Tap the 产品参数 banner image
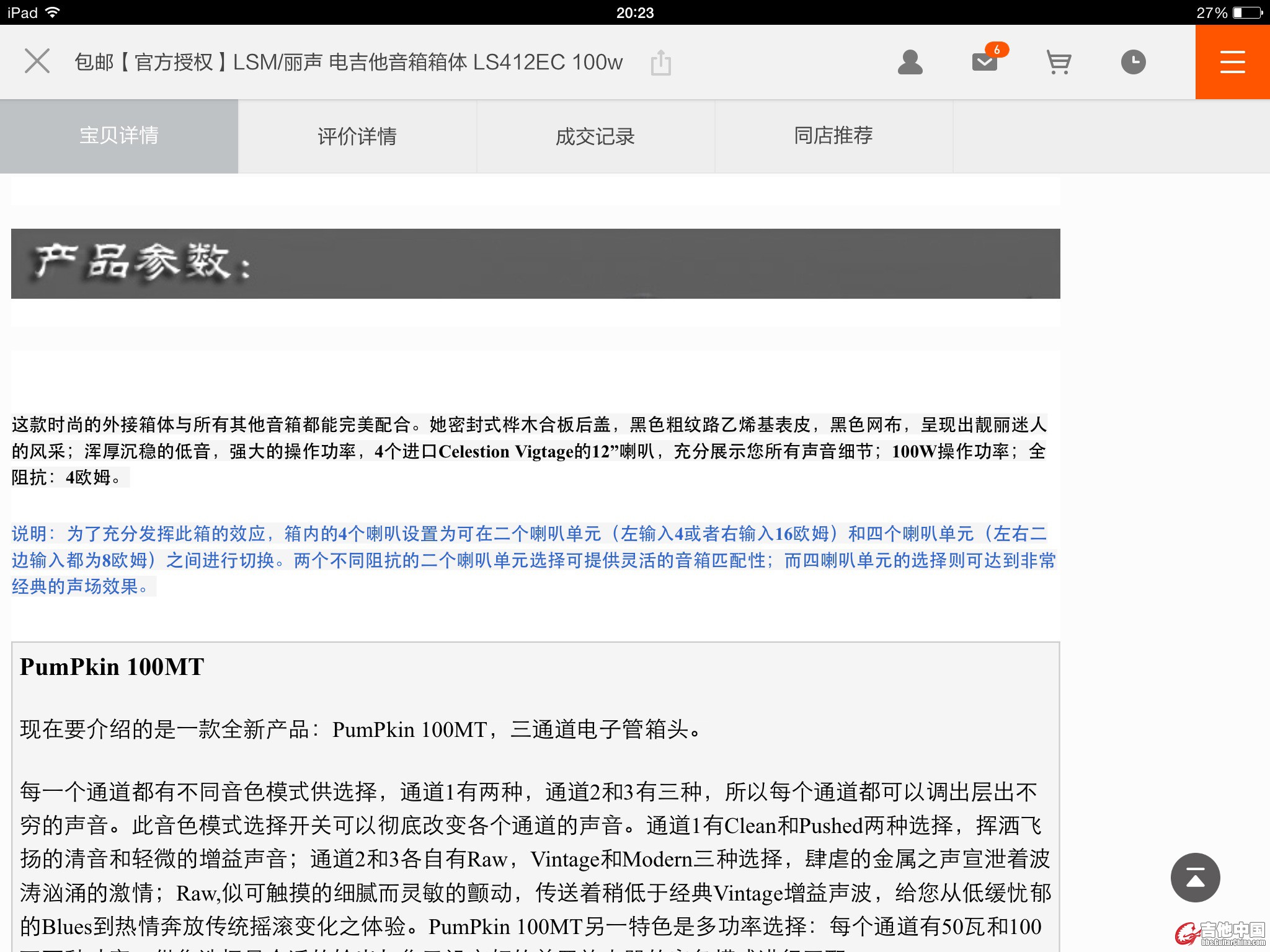Viewport: 1270px width, 952px height. pyautogui.click(x=535, y=263)
